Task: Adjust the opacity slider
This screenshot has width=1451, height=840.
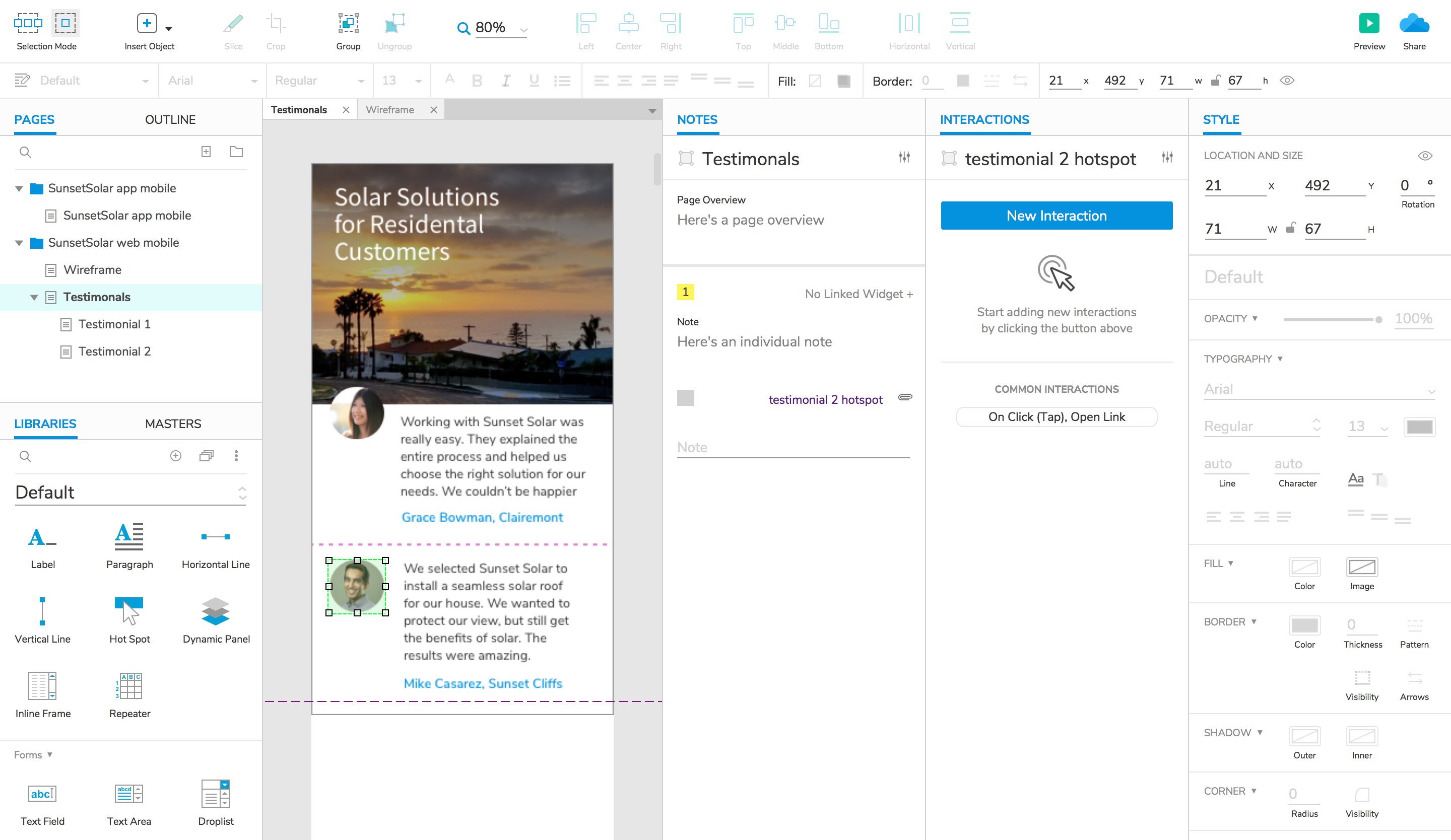Action: click(1378, 320)
